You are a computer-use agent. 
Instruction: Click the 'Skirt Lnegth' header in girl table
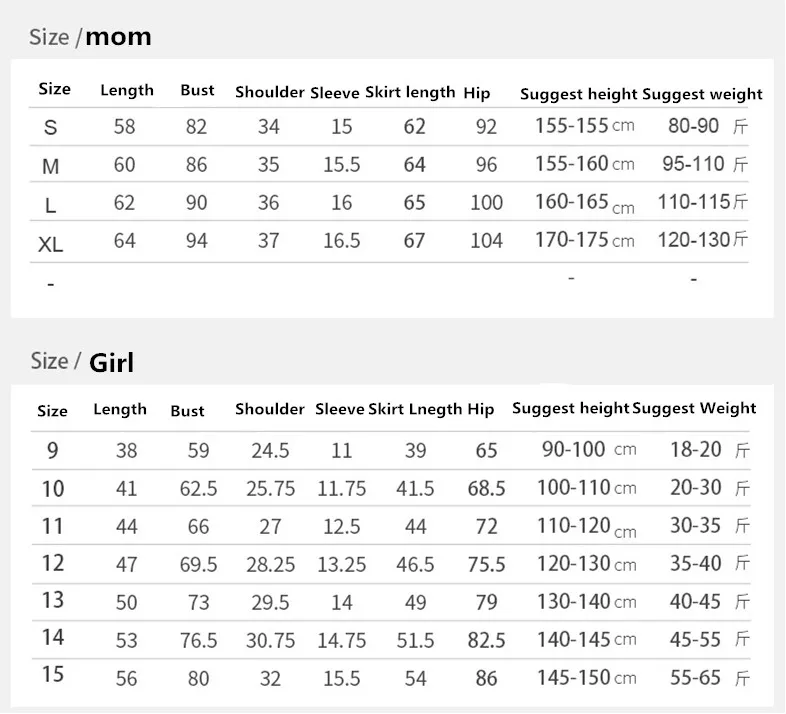tap(415, 409)
